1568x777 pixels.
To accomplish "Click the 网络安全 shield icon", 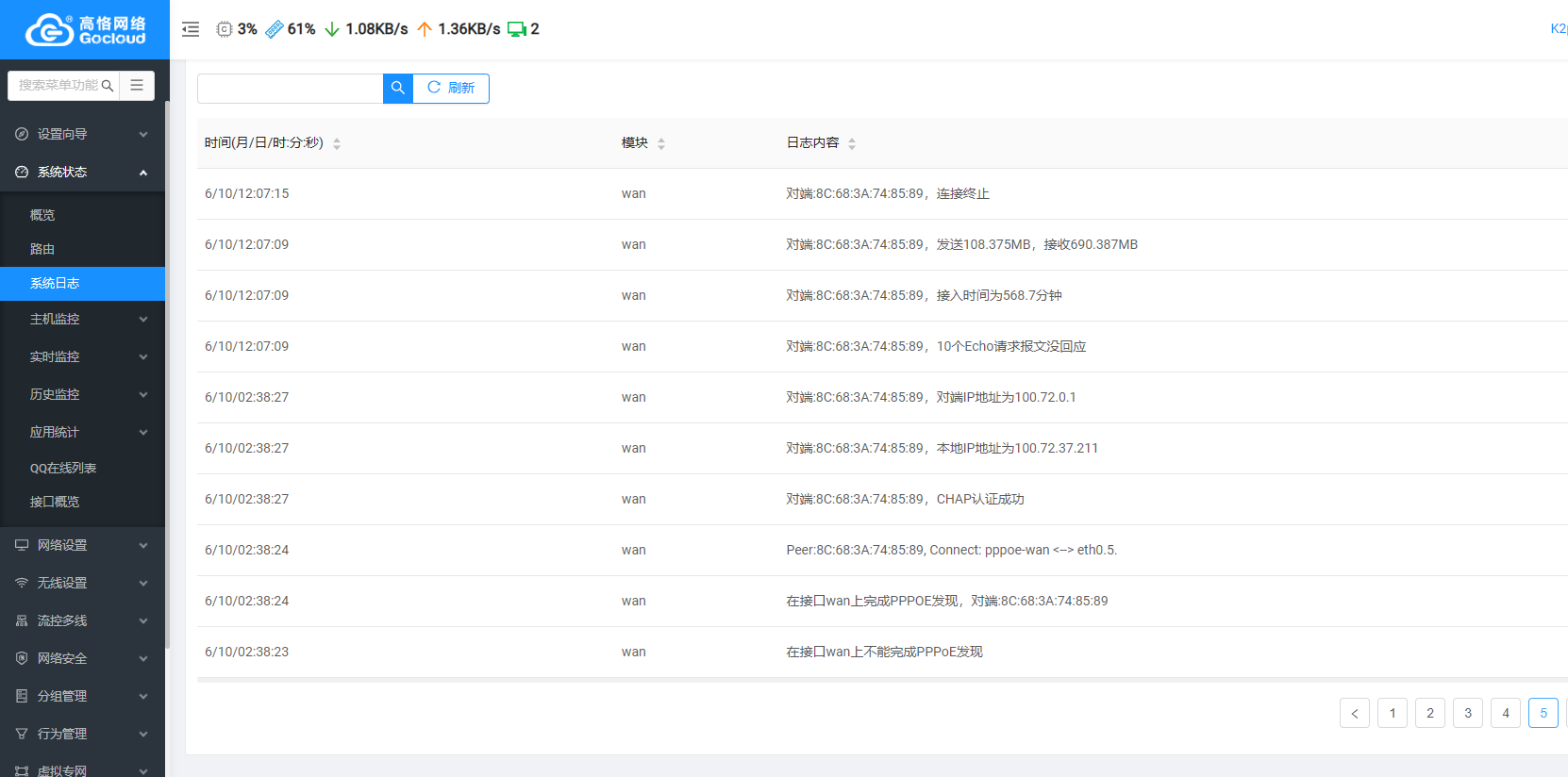I will point(22,658).
